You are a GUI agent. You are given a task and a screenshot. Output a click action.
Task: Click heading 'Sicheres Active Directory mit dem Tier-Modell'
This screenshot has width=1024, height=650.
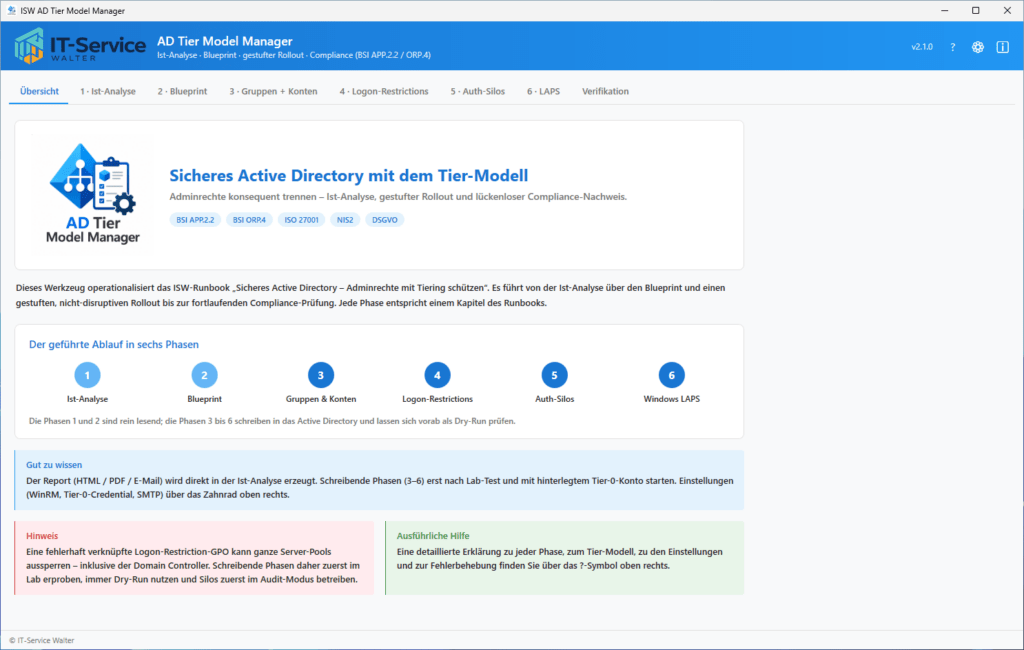pos(349,176)
